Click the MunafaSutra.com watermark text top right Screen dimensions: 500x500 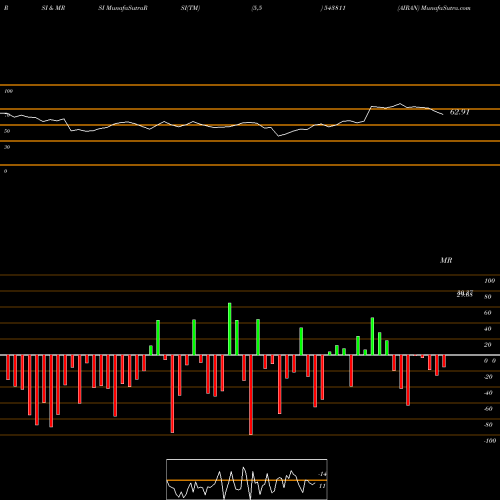tap(446, 8)
